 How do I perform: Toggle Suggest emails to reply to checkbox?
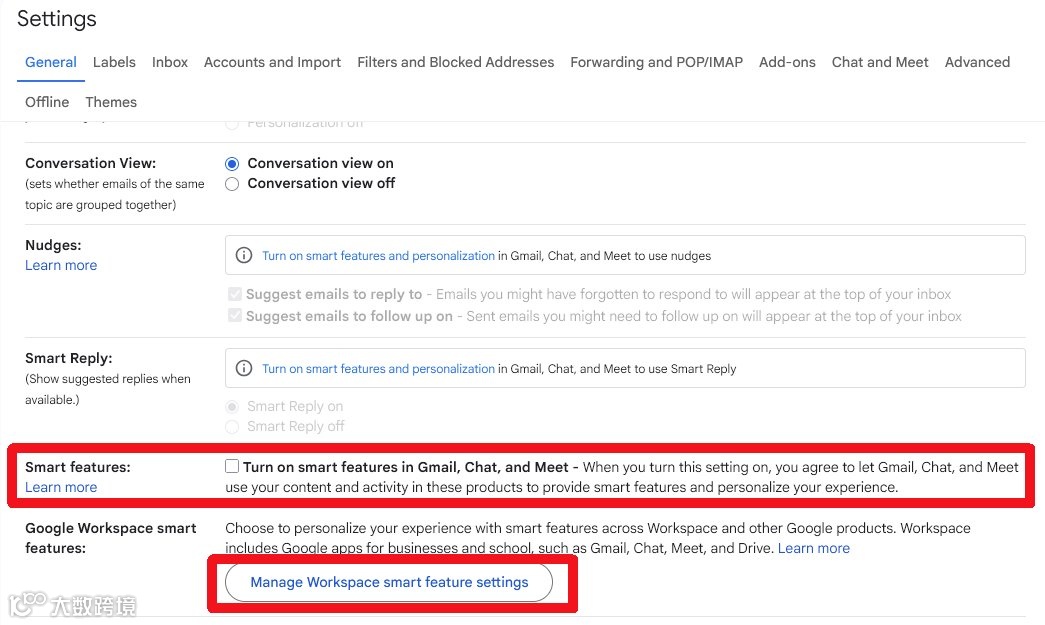pyautogui.click(x=235, y=294)
